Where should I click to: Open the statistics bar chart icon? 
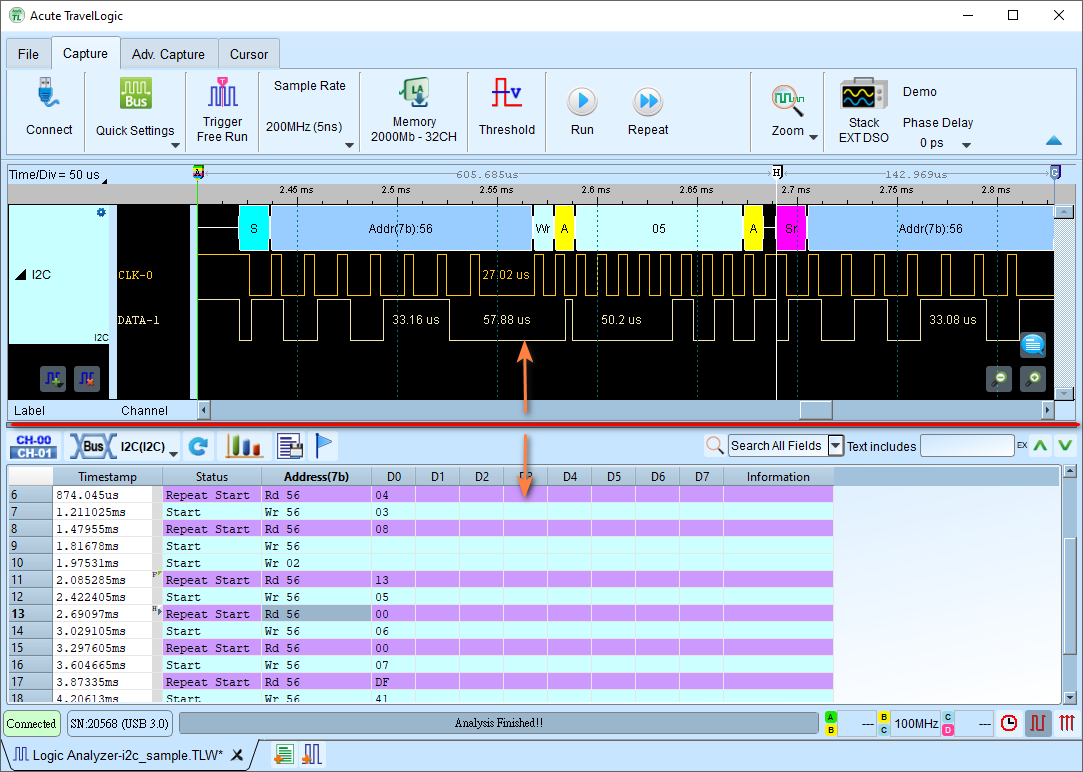(244, 446)
